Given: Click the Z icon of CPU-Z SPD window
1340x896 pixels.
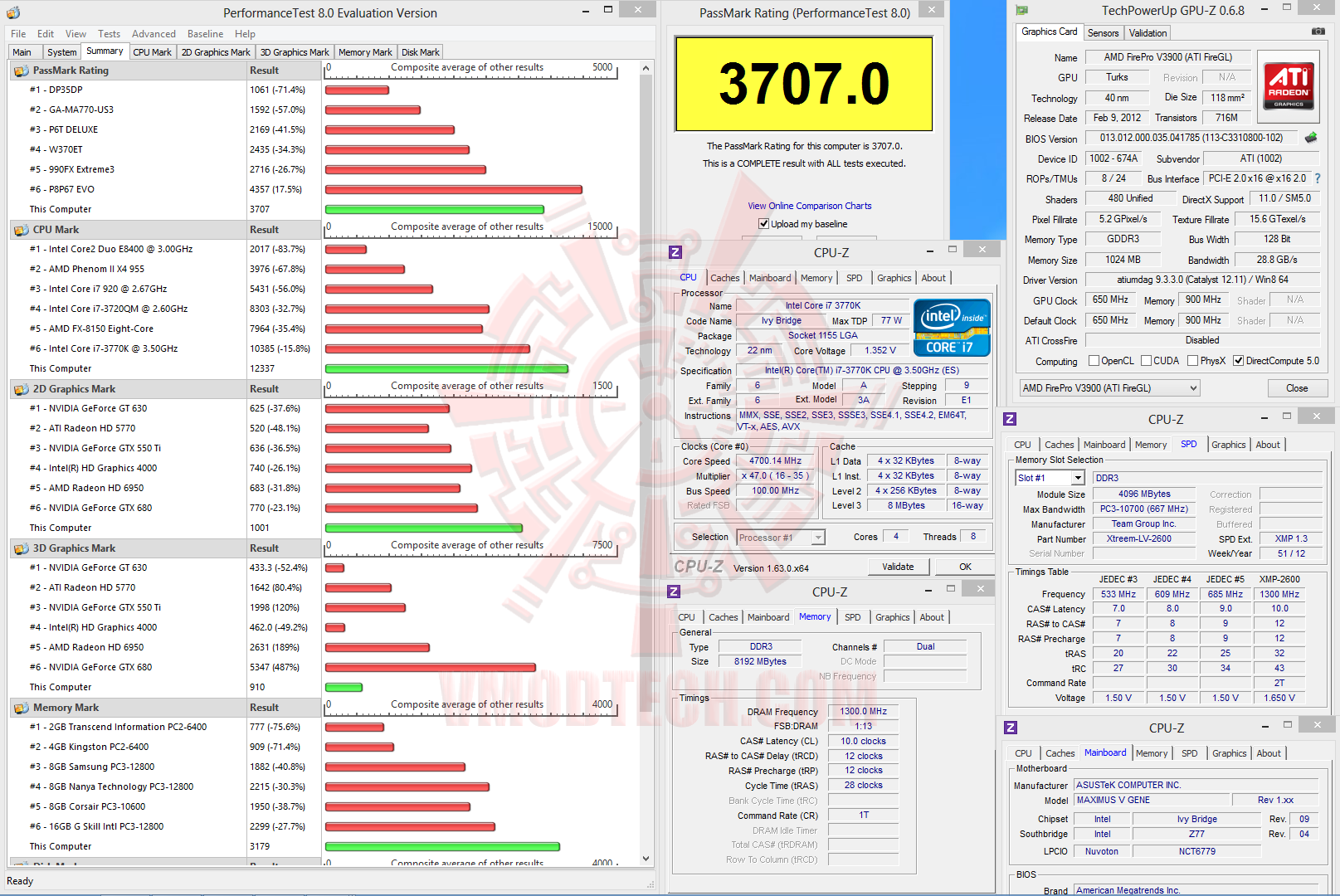Looking at the screenshot, I should [1010, 419].
